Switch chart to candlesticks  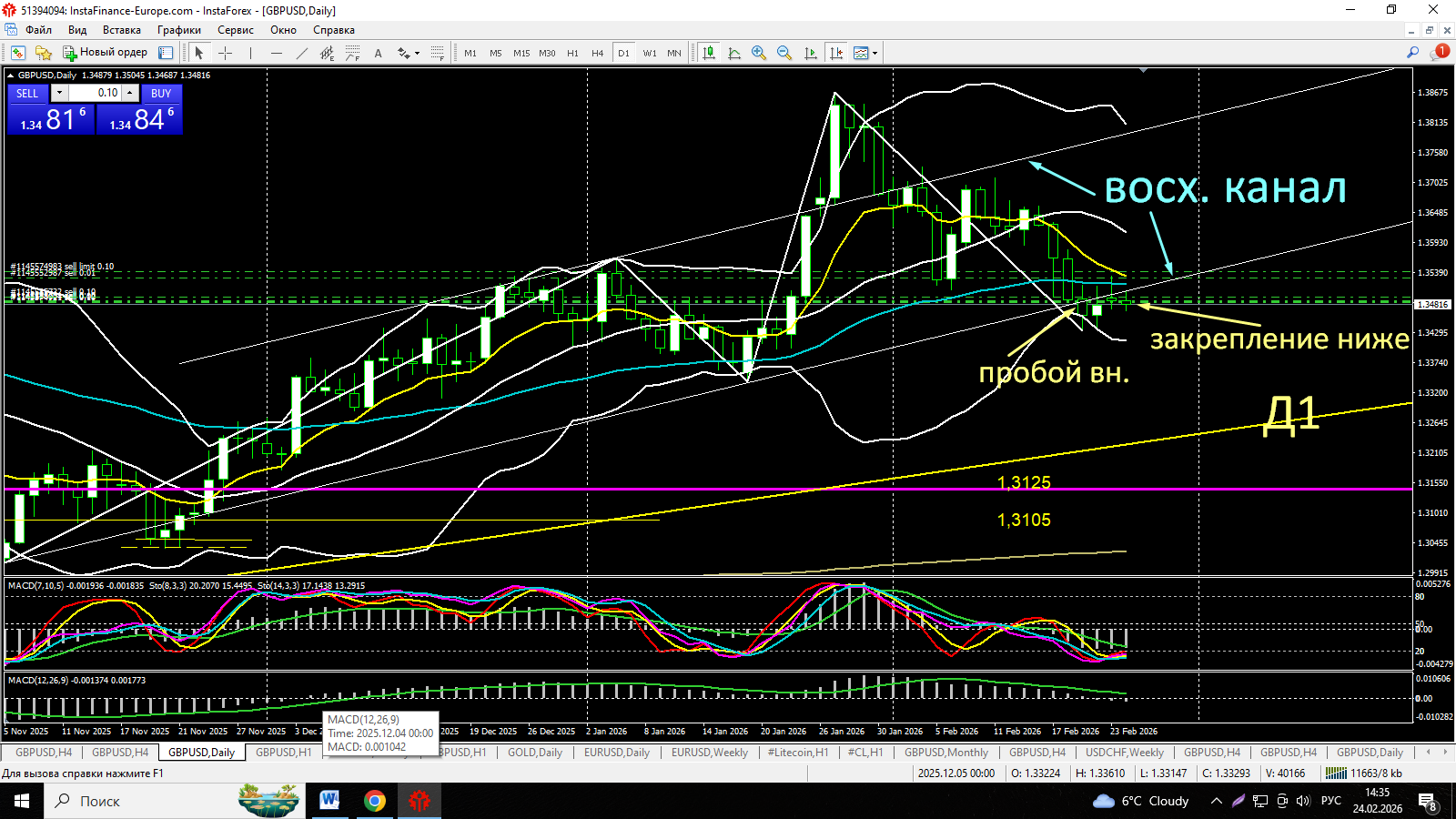(708, 53)
